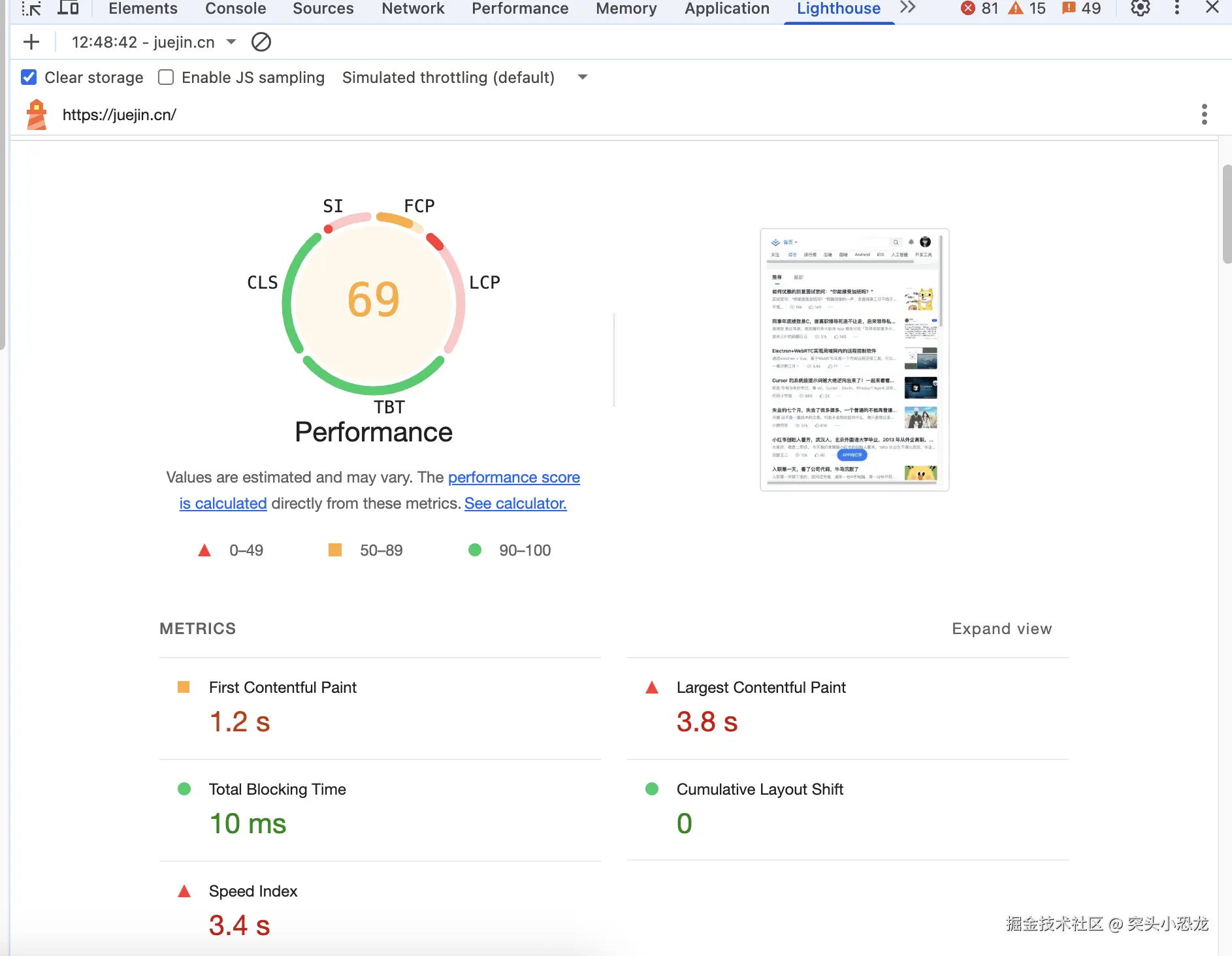Screen dimensions: 1232x956
Task: Click the Total Blocking Time metric label
Action: 278,789
